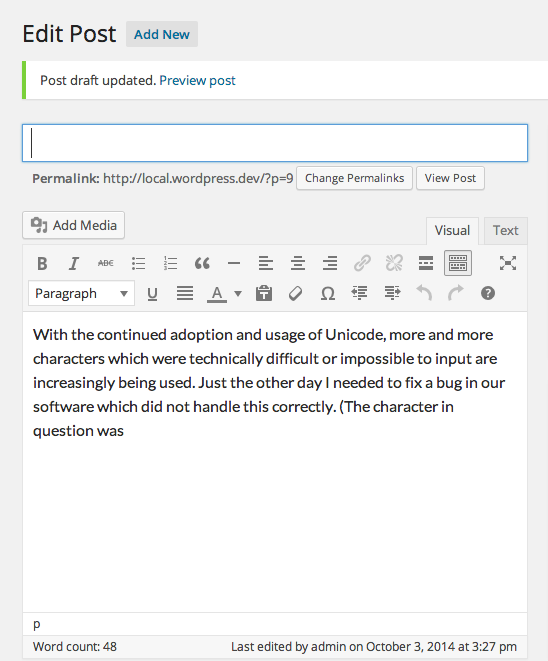Image resolution: width=548 pixels, height=661 pixels.
Task: Open the Preview post link
Action: coord(197,80)
